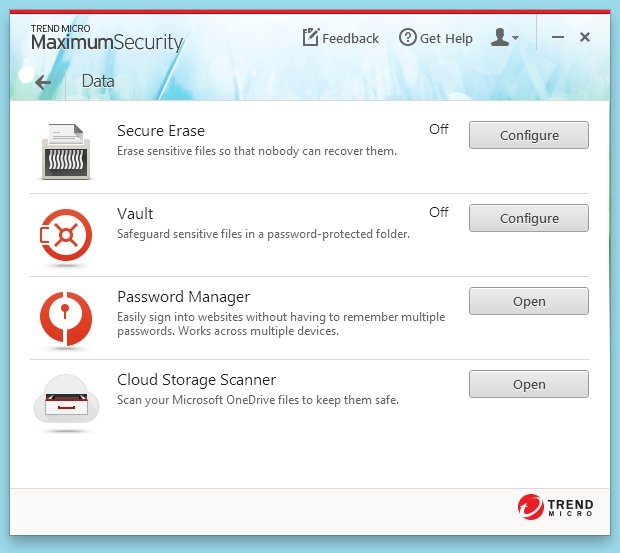
Task: Click the Feedback link text
Action: coord(350,38)
